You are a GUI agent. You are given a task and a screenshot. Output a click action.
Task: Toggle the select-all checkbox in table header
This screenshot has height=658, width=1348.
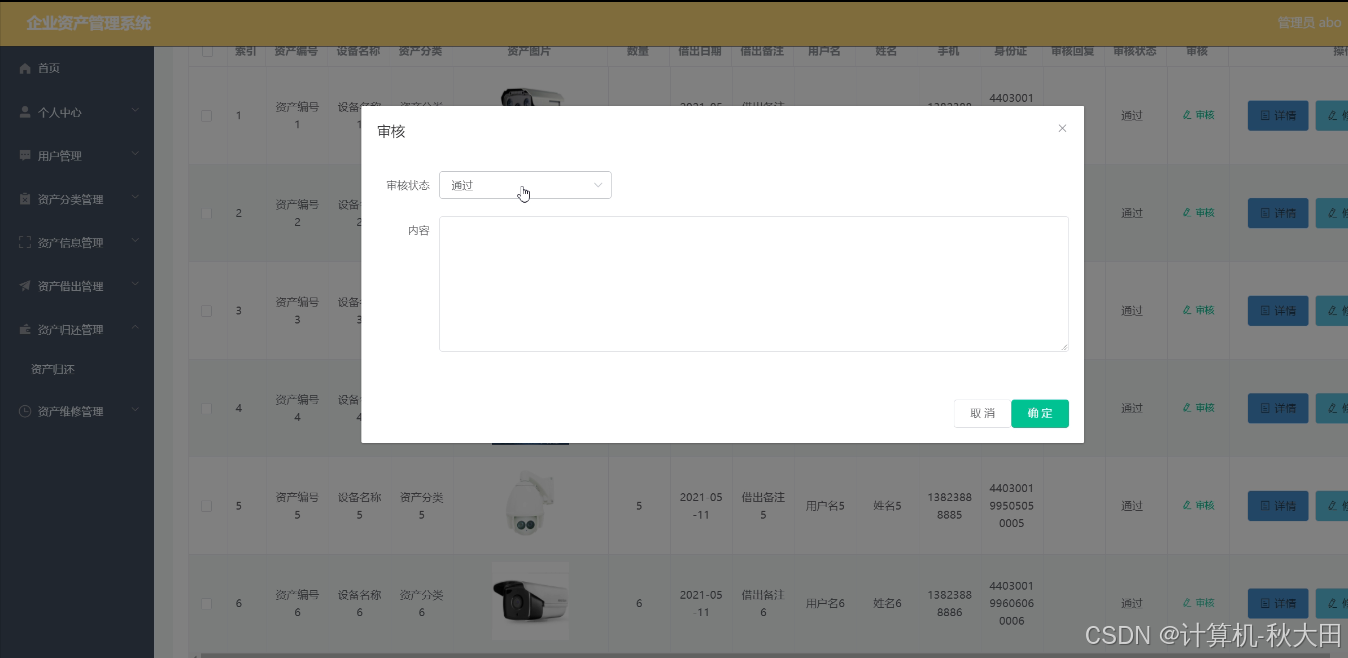point(207,52)
